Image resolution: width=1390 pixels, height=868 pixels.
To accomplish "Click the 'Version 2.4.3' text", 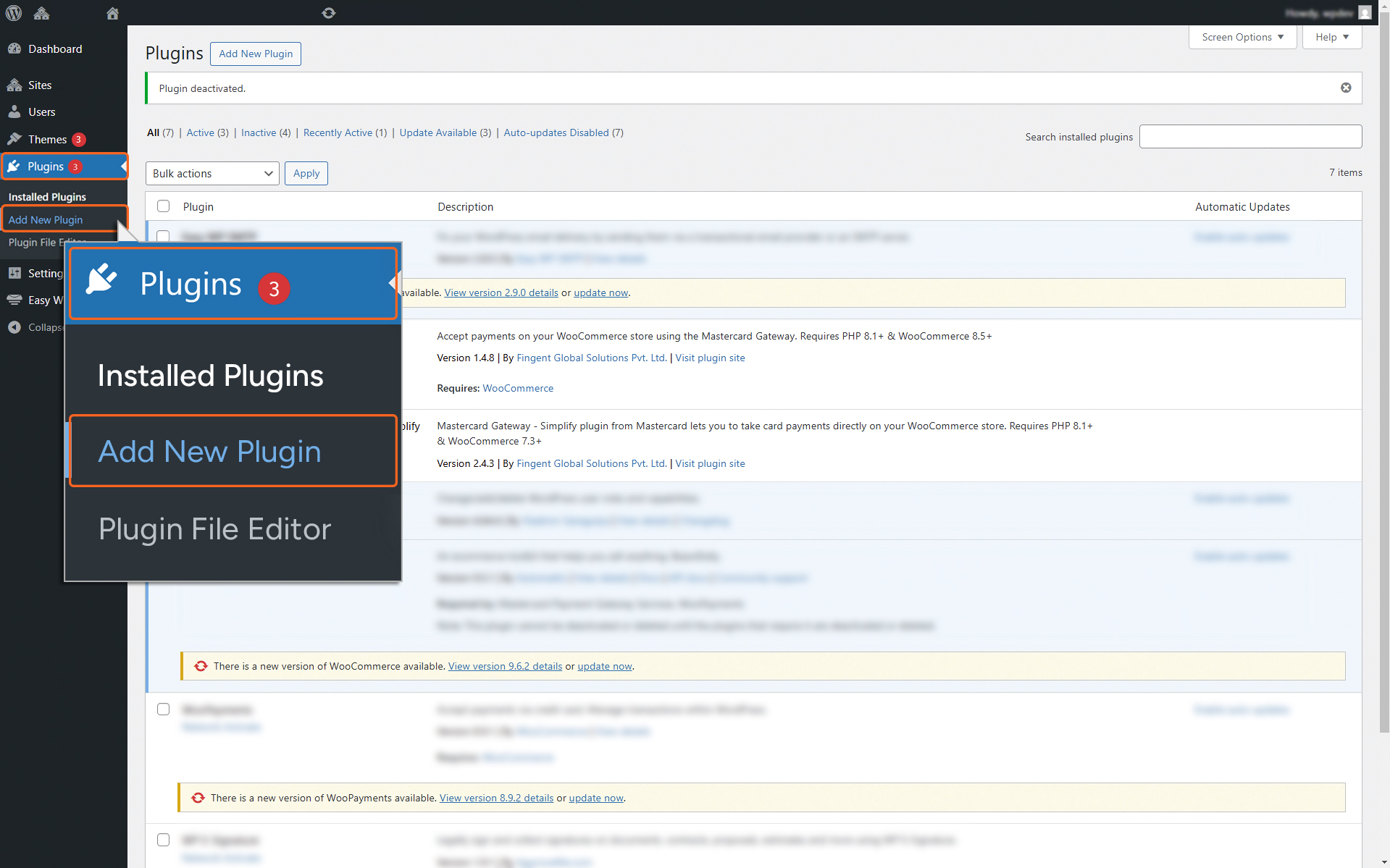I will tap(465, 463).
